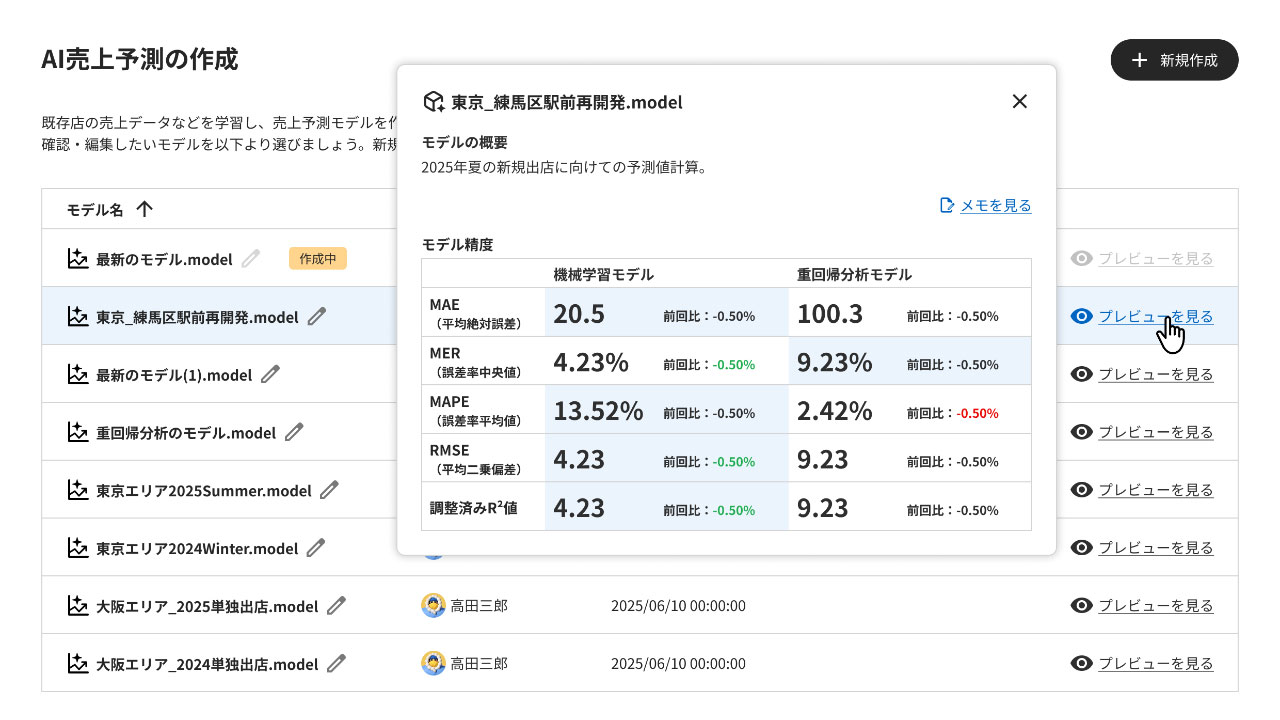Open プレビューを見る for 大阪エリア_2025単独出店.model
1280x720 pixels.
tap(1155, 606)
